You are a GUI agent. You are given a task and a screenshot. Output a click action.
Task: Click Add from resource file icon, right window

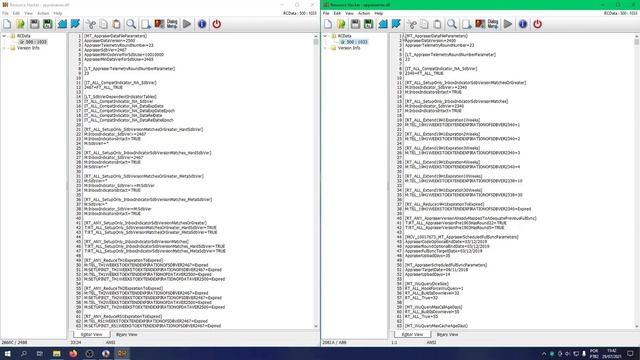click(383, 24)
